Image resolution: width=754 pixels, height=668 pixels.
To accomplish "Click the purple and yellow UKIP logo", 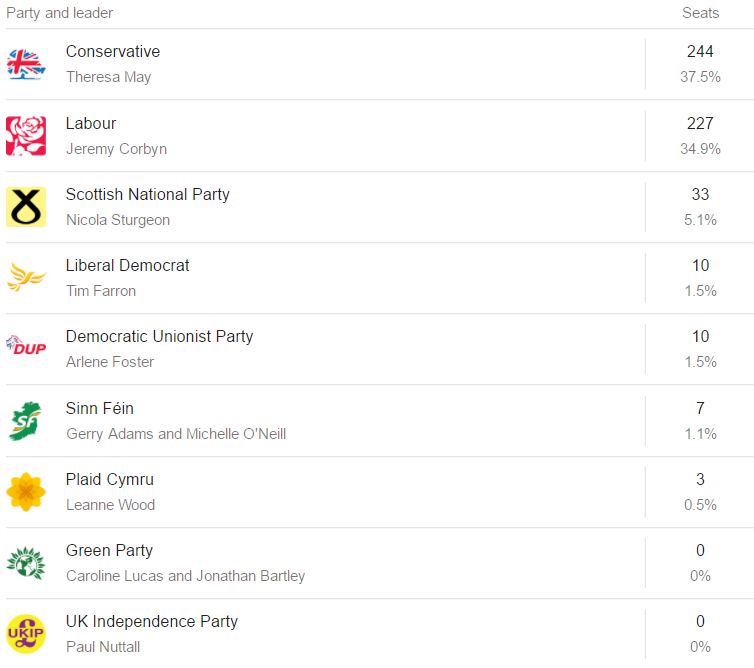I will click(x=26, y=634).
